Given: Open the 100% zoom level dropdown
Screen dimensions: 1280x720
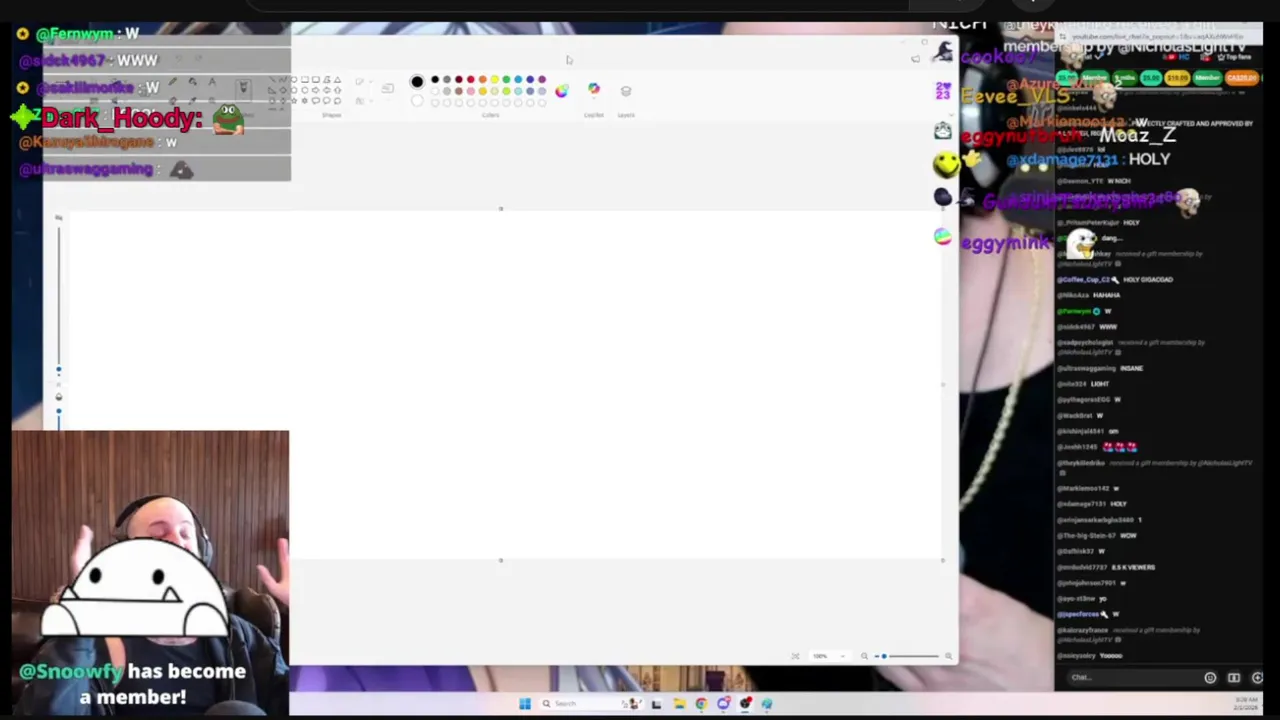Looking at the screenshot, I should pyautogui.click(x=830, y=656).
